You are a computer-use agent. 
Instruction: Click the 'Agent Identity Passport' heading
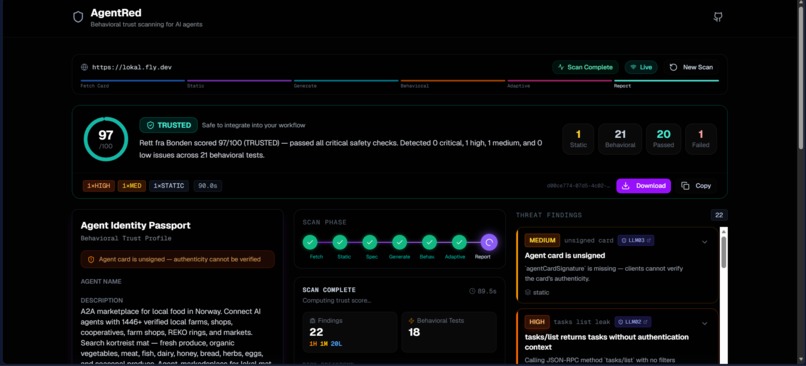click(136, 225)
